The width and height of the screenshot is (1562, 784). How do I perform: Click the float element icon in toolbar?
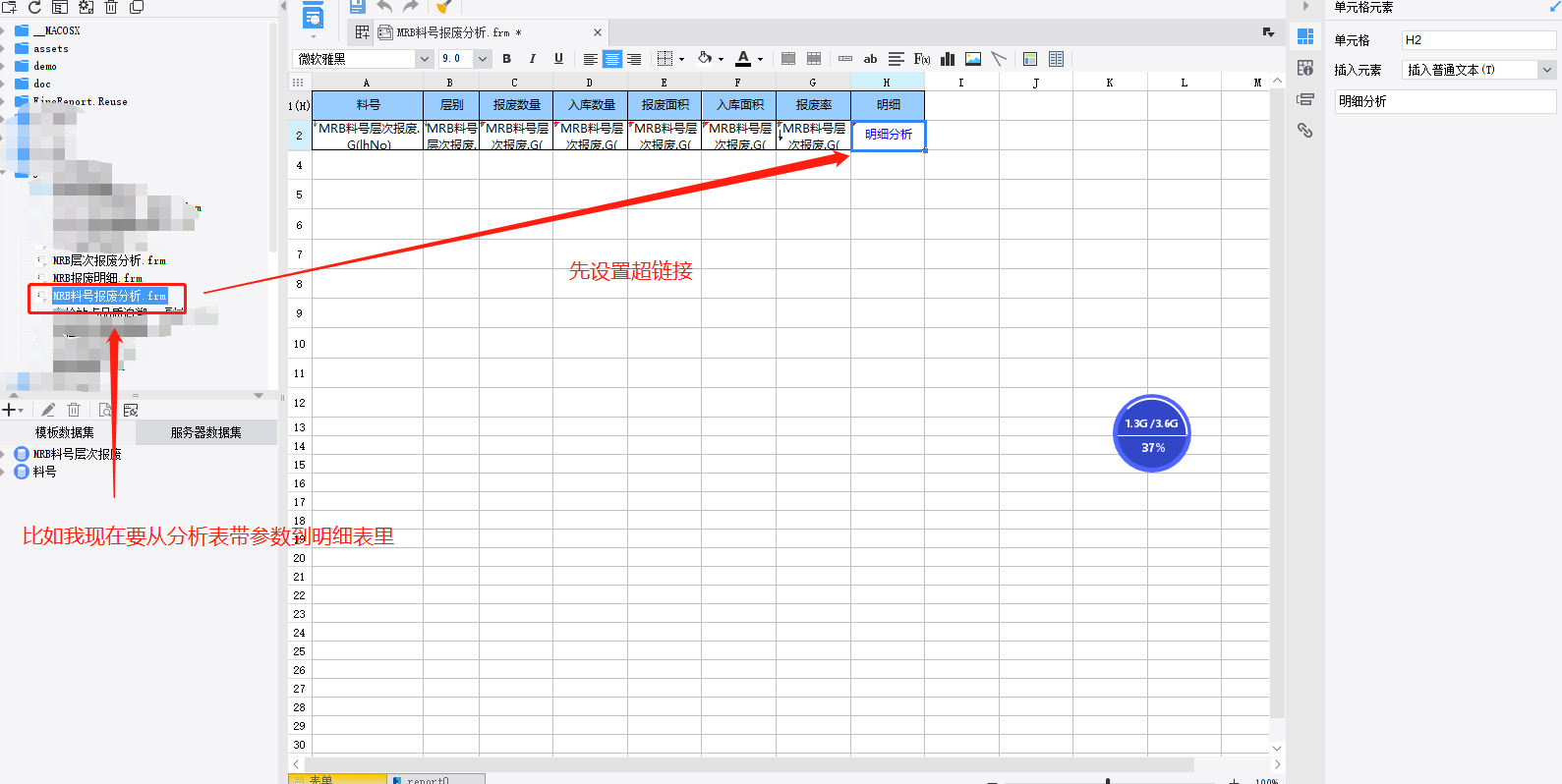(x=1030, y=59)
